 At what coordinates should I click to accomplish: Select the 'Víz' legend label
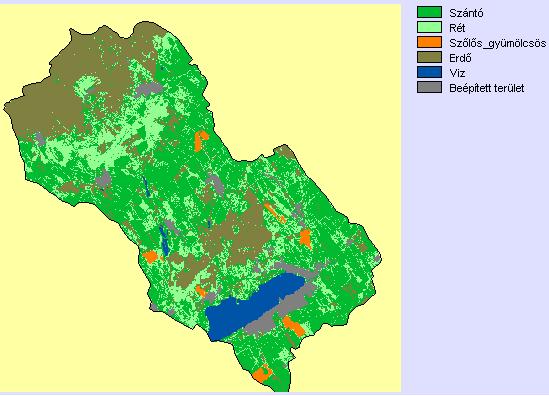pos(457,73)
